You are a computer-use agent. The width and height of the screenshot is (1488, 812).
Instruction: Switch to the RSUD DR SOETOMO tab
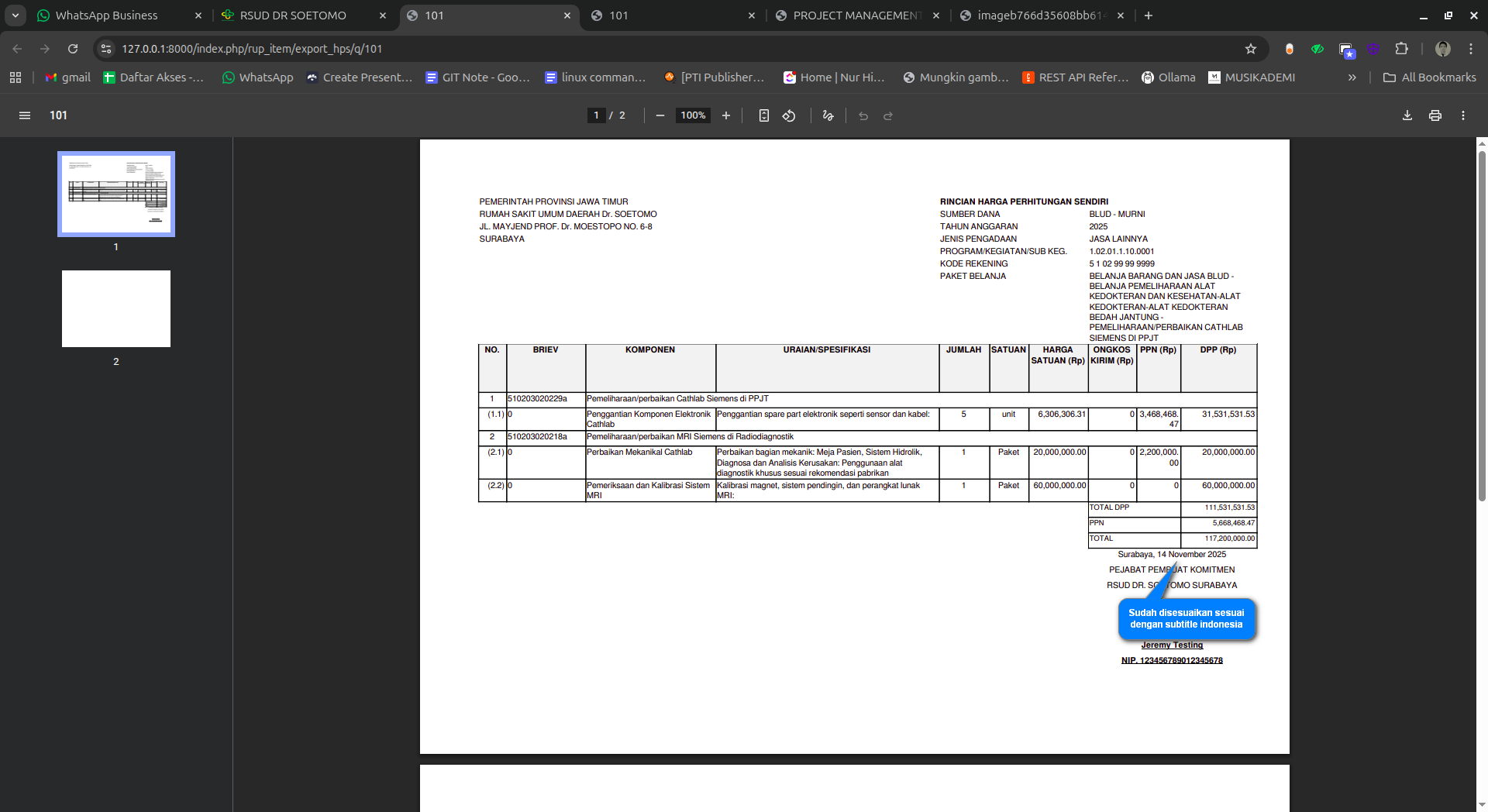point(293,15)
